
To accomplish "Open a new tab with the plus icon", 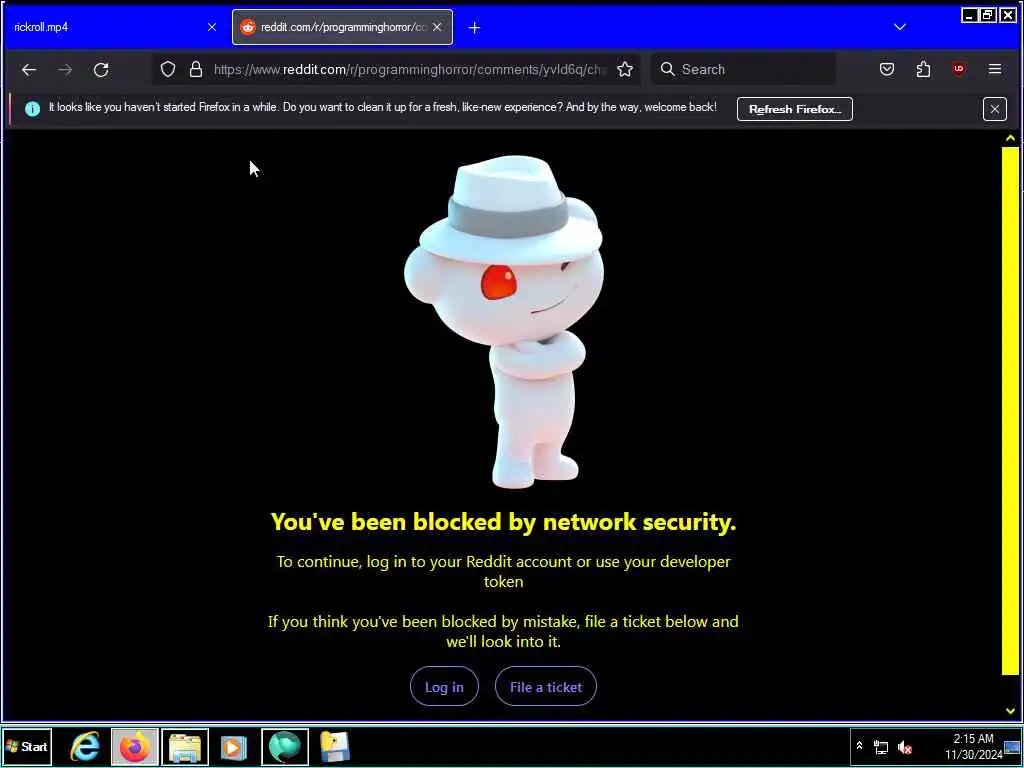I will [x=474, y=27].
